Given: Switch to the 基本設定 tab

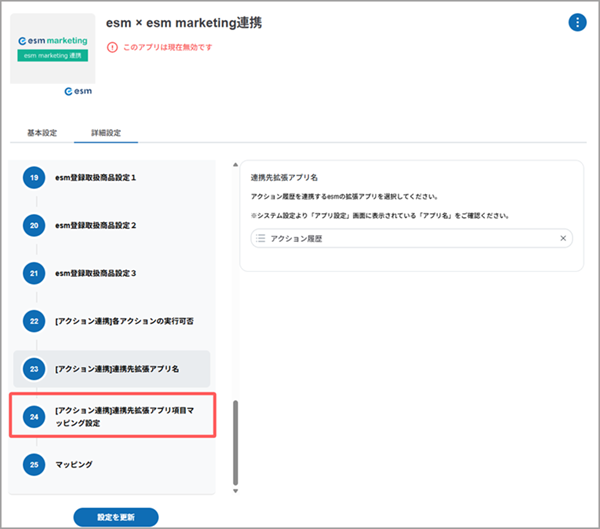Looking at the screenshot, I should click(41, 132).
